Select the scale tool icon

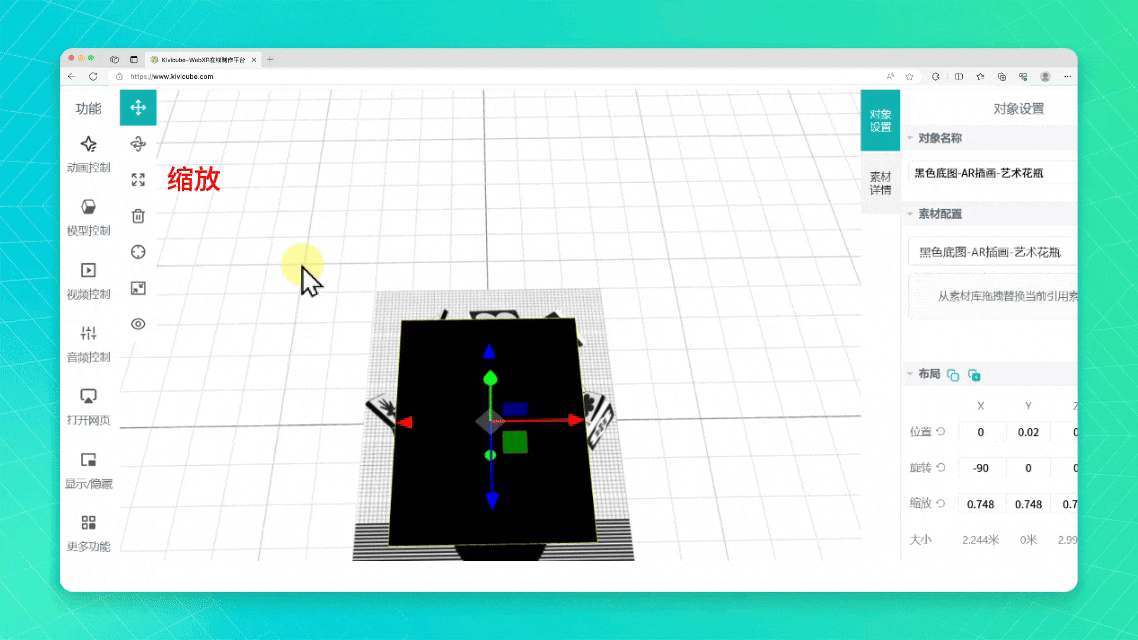point(138,180)
